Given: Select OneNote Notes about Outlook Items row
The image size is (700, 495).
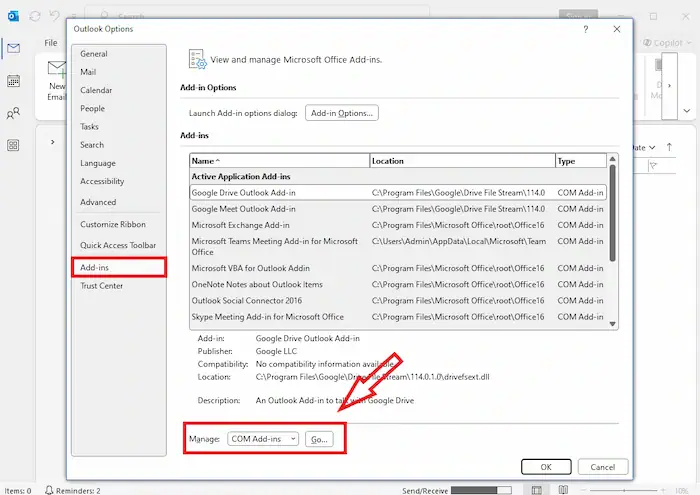Looking at the screenshot, I should point(398,284).
